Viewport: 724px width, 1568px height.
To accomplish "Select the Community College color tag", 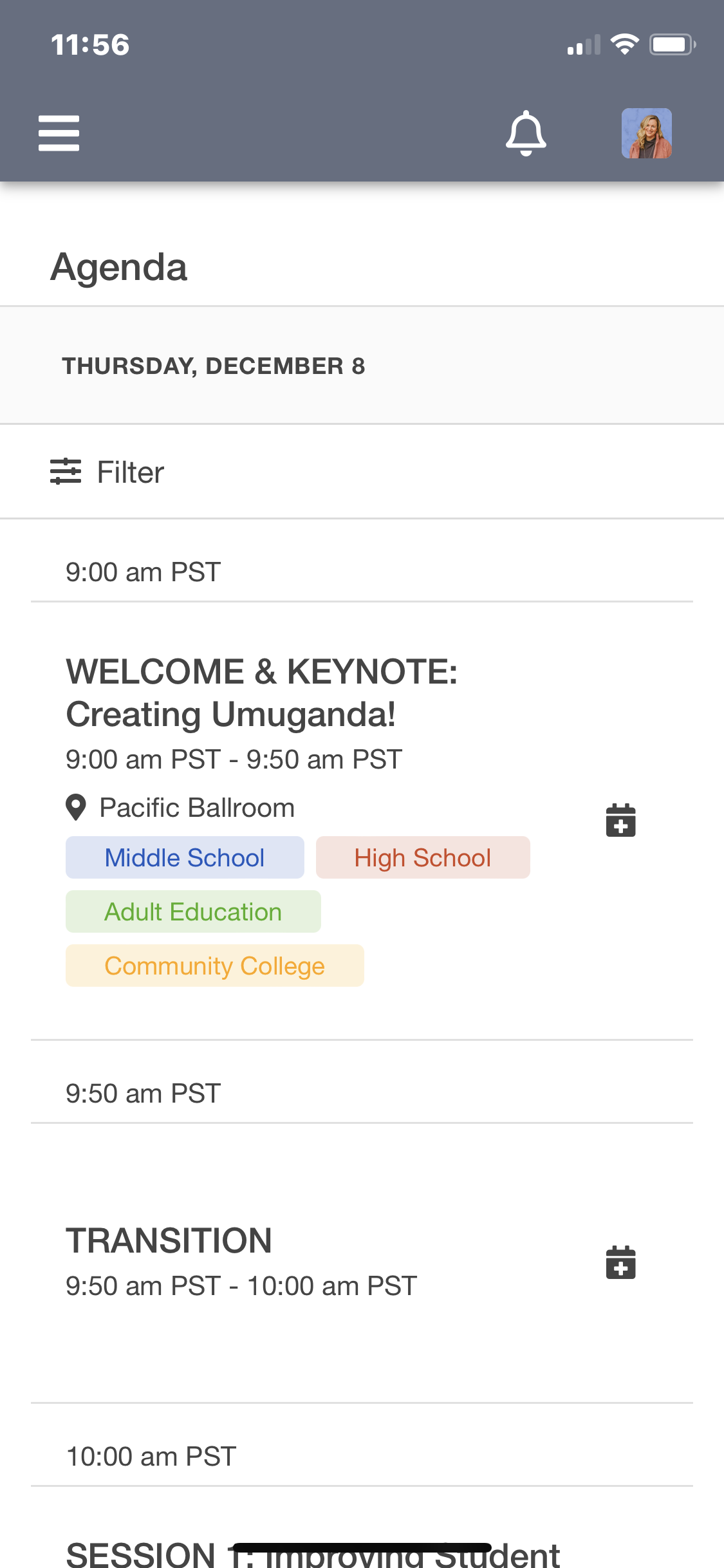I will 214,965.
